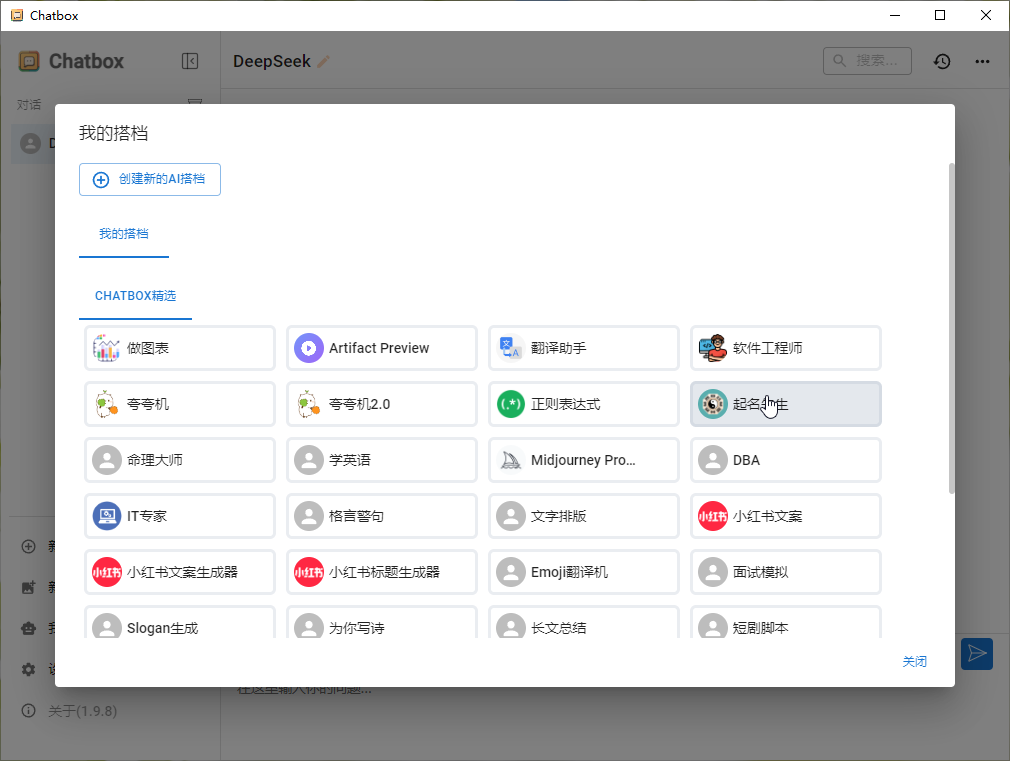Open the 关于(1.9.8) about entry
The height and width of the screenshot is (761, 1010).
coord(70,711)
